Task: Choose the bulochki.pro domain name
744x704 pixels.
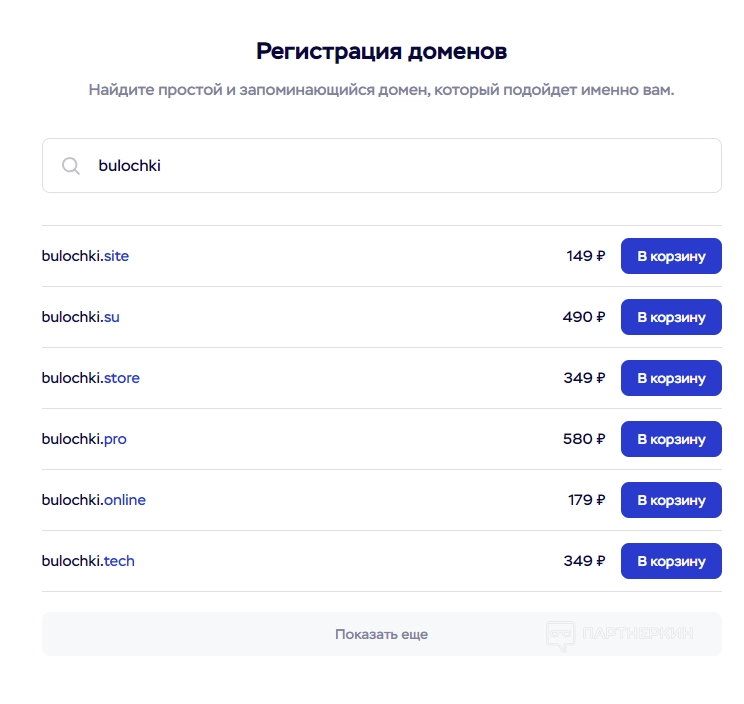Action: pos(84,439)
